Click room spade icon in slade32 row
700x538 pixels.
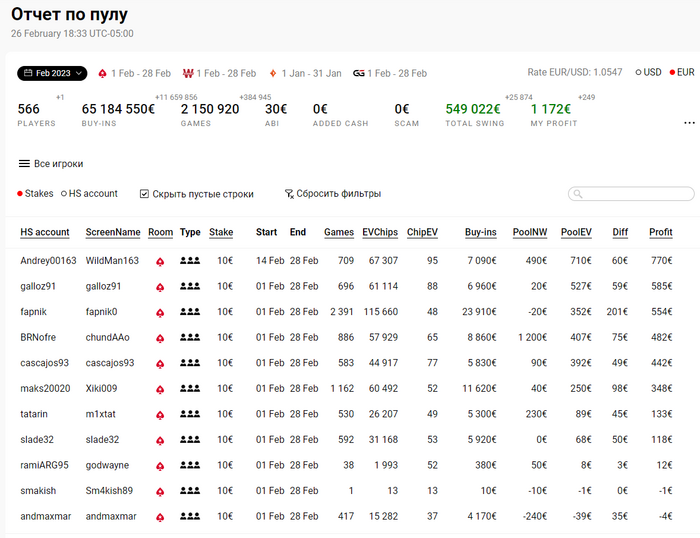coord(160,441)
